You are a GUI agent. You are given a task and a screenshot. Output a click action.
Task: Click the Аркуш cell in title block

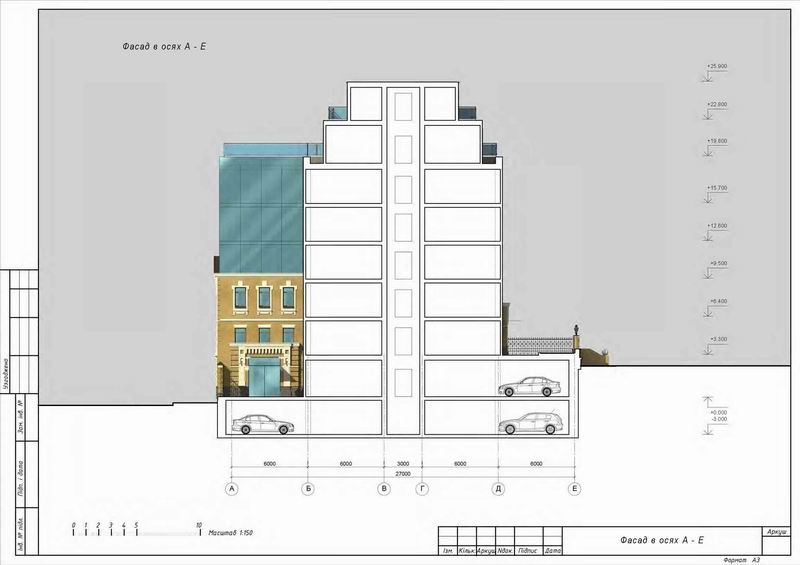coord(776,531)
